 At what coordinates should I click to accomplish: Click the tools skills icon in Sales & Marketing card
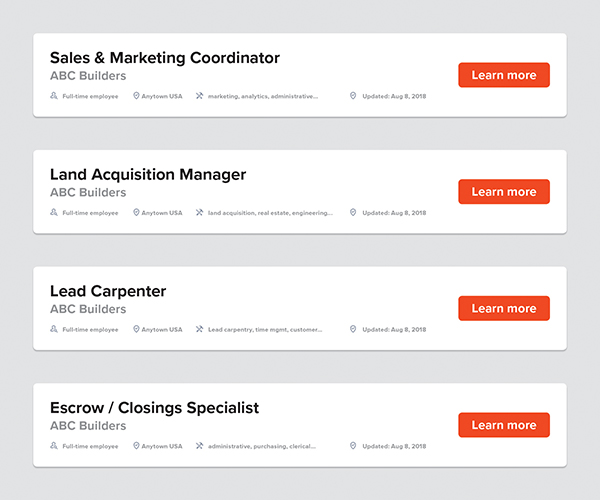coord(199,96)
